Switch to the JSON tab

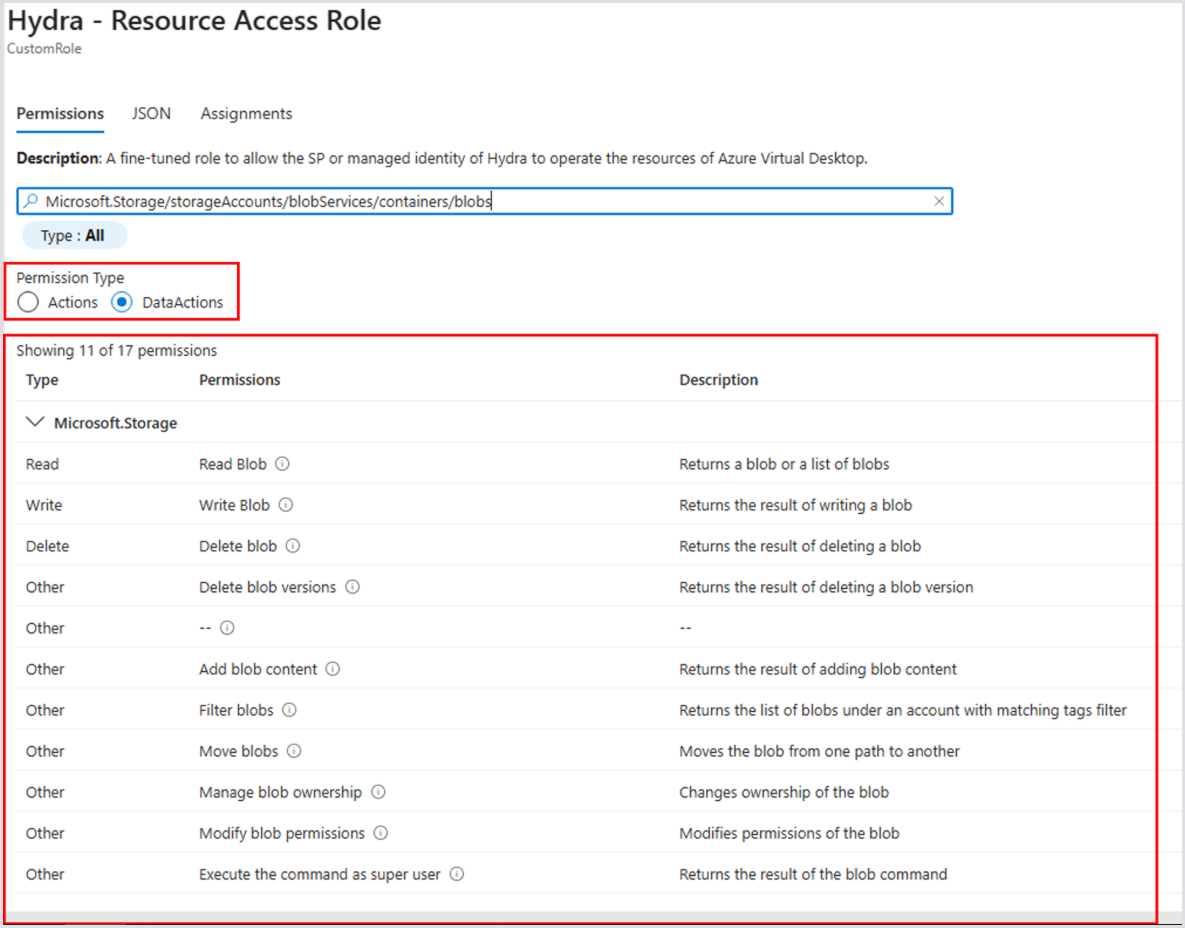click(x=151, y=113)
